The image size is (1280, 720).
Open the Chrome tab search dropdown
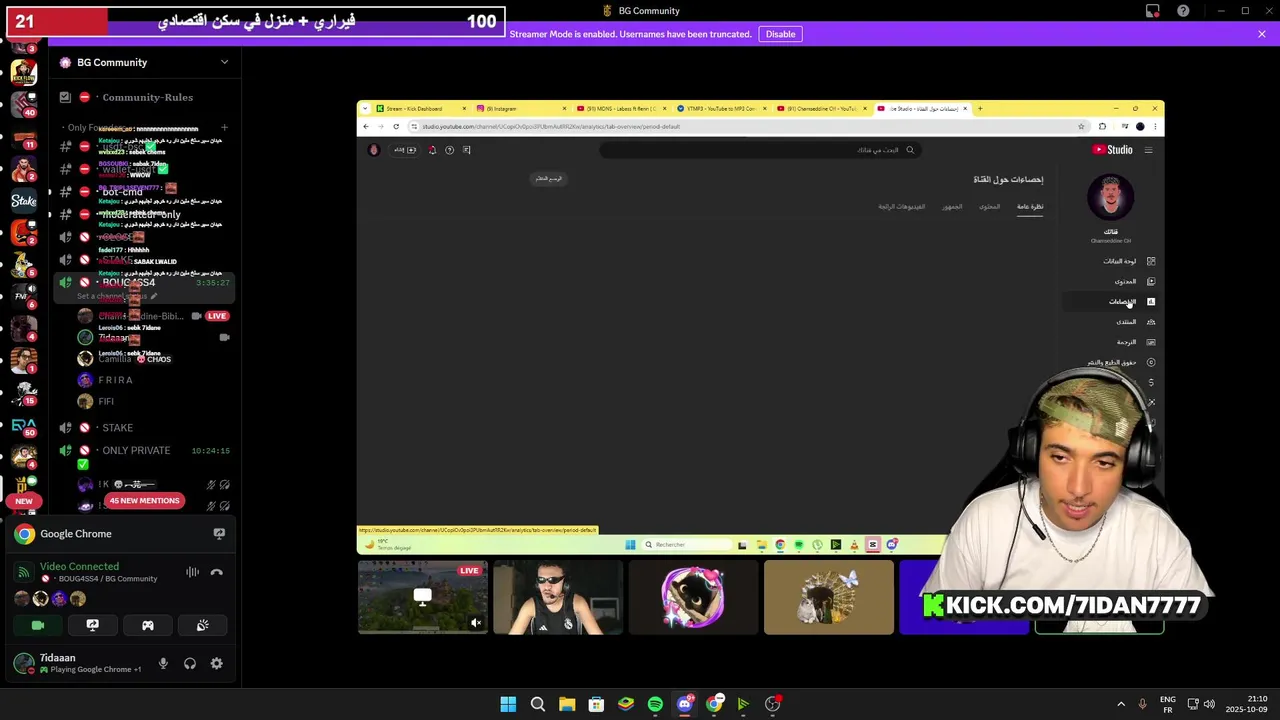[365, 108]
